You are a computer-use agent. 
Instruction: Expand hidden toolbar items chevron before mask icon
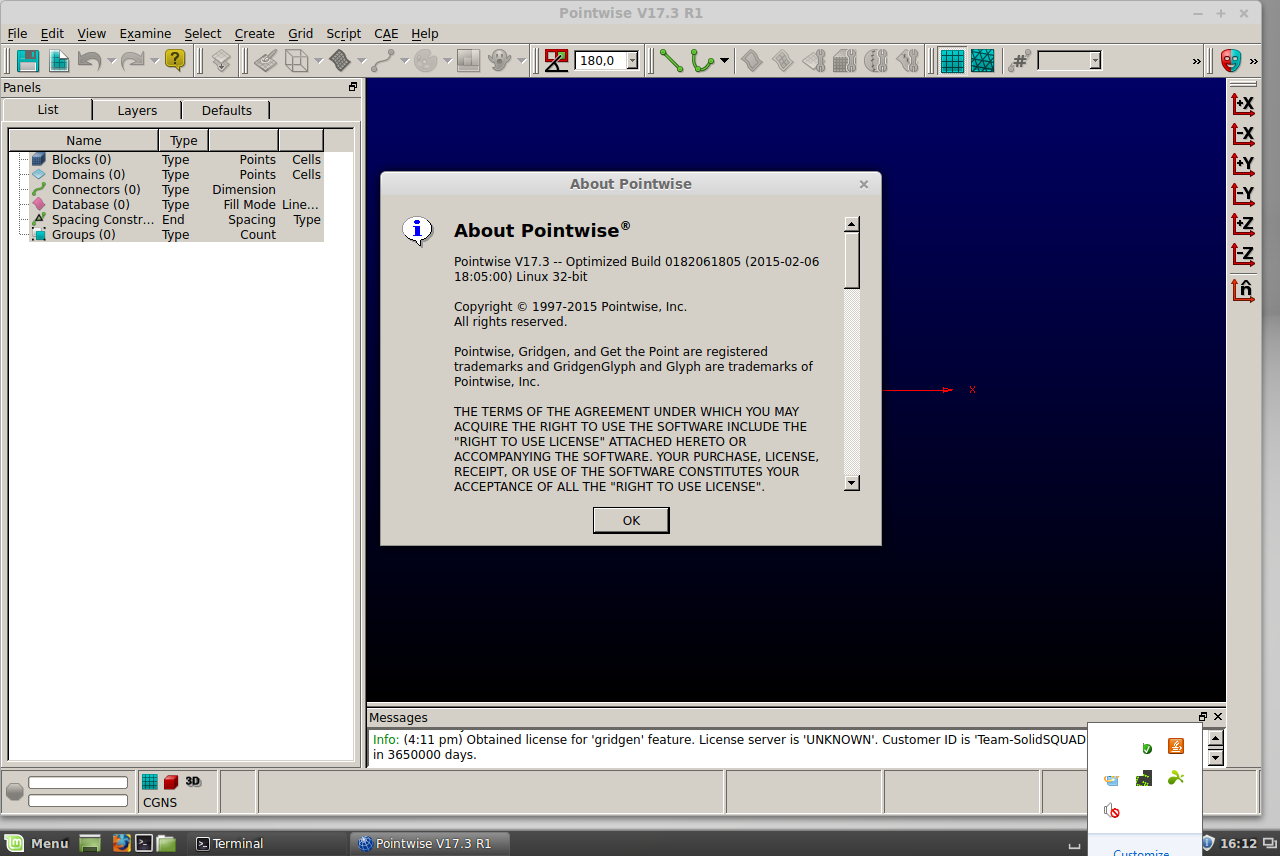tap(1197, 61)
